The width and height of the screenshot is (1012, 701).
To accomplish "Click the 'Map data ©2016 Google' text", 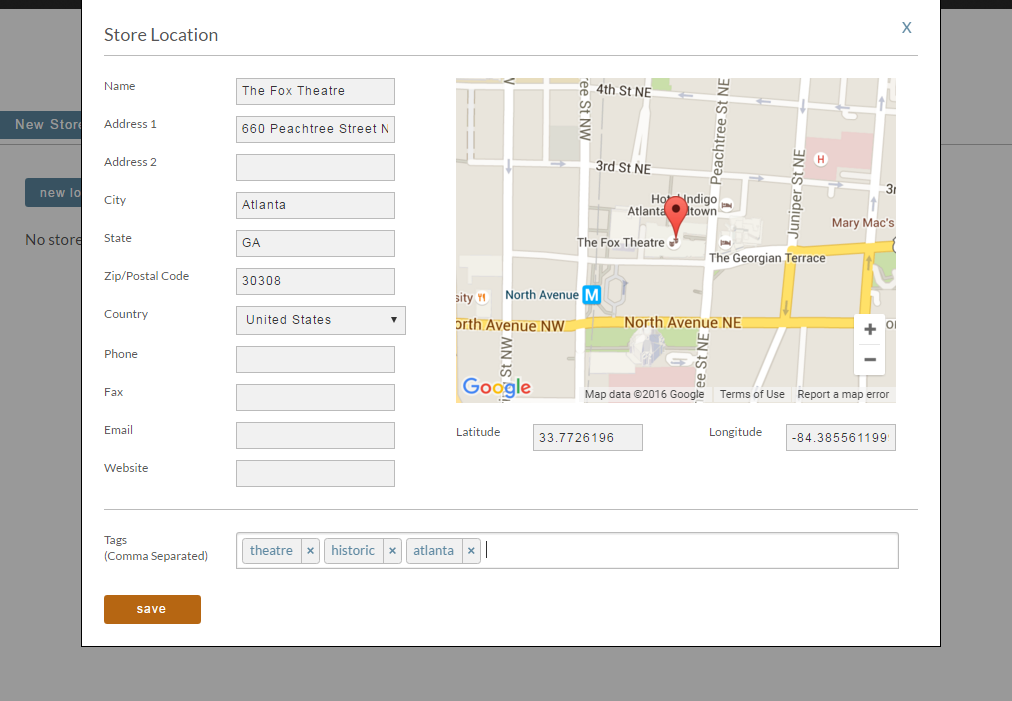I will point(644,394).
